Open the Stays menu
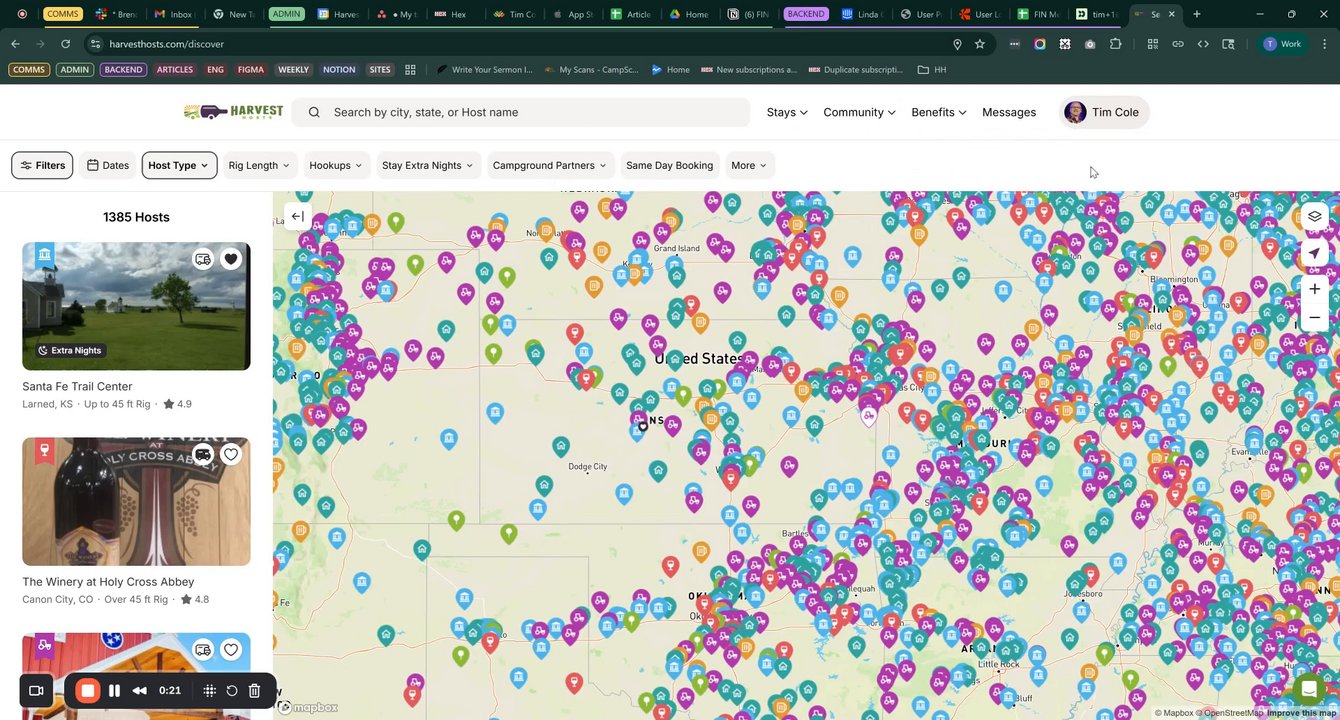Viewport: 1340px width, 720px height. coord(786,113)
